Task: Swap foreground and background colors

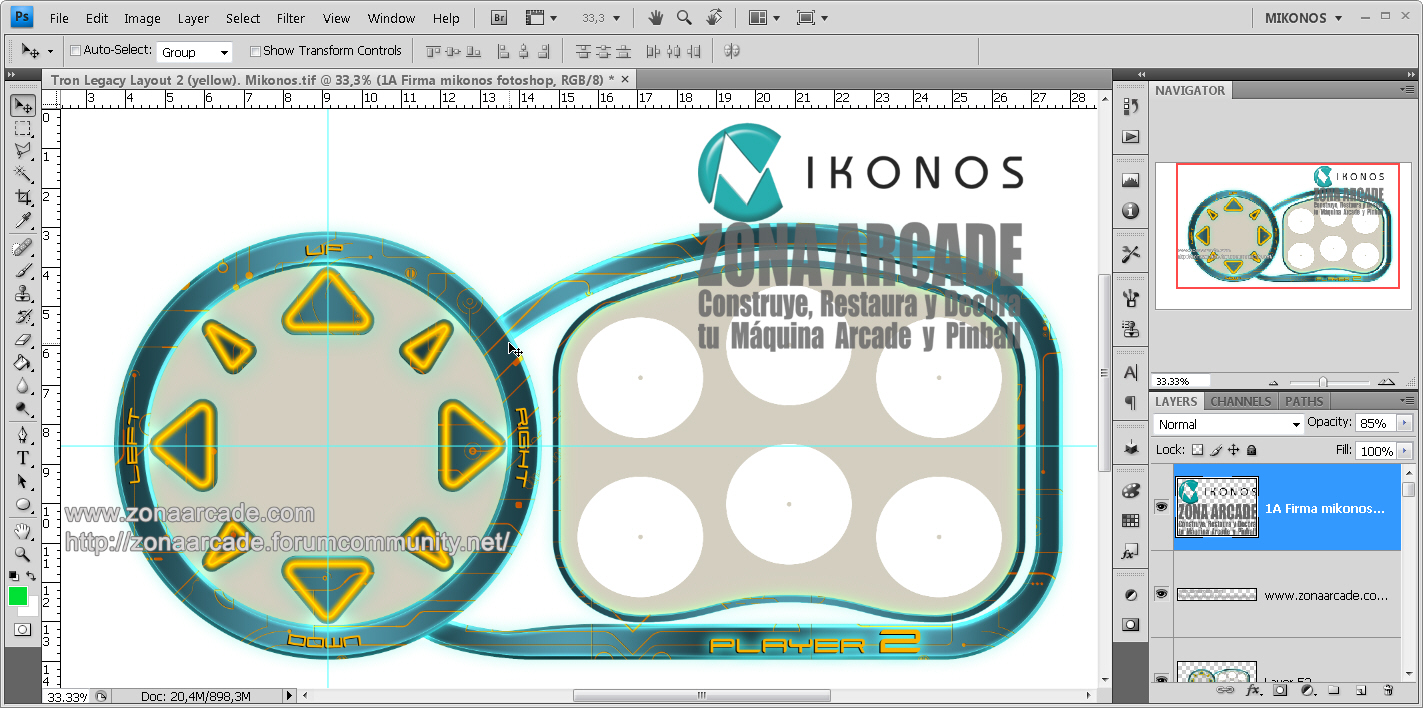Action: pos(31,576)
